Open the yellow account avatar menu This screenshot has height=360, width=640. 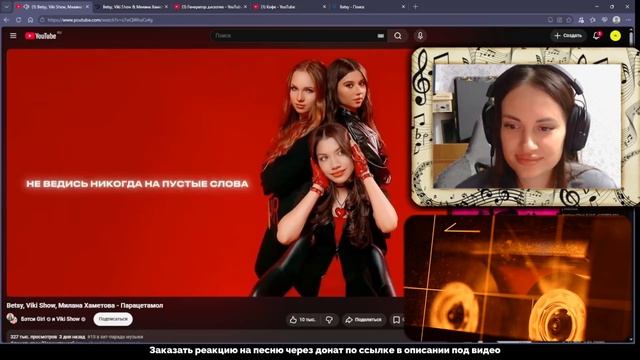(x=615, y=36)
